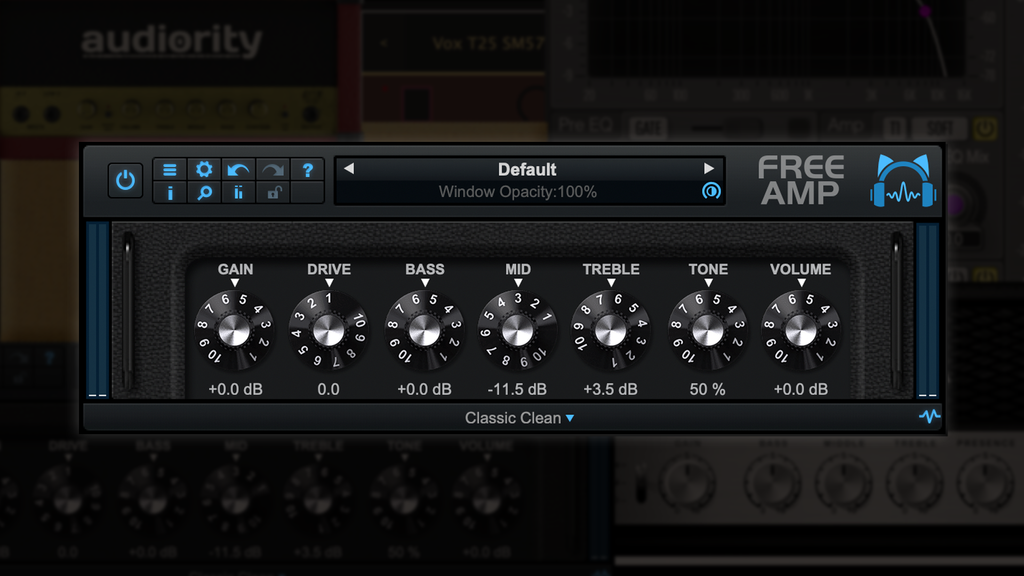Click the TREBLE knob
The width and height of the screenshot is (1024, 576).
tap(611, 331)
